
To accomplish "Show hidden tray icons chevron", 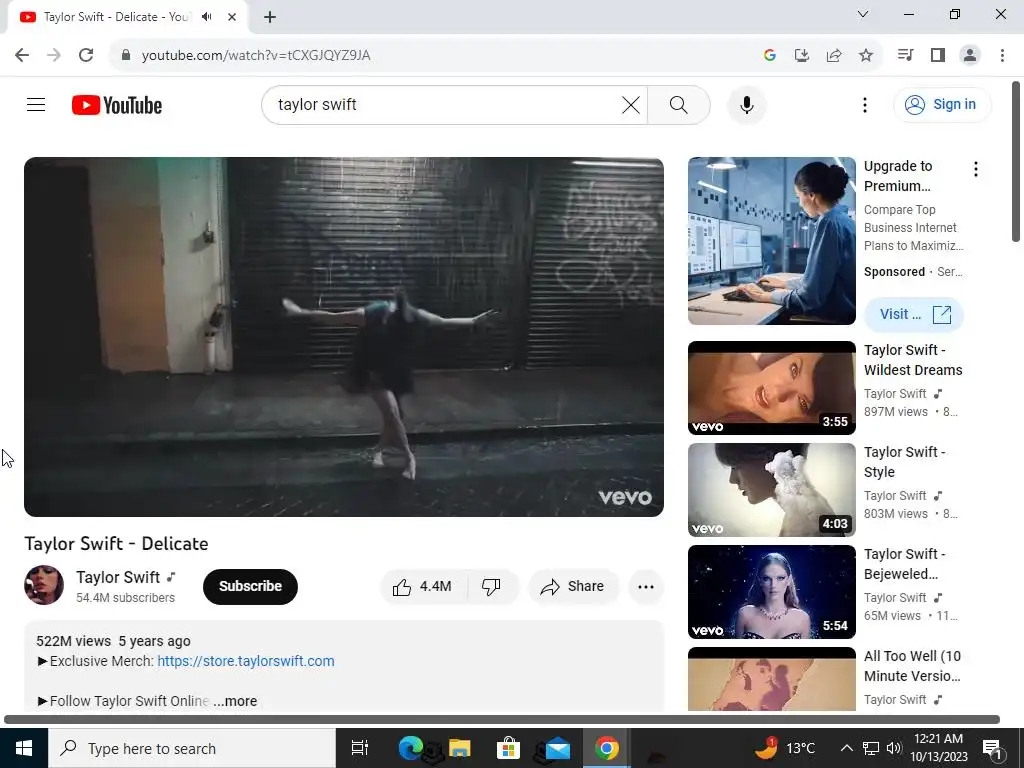I will coord(846,748).
